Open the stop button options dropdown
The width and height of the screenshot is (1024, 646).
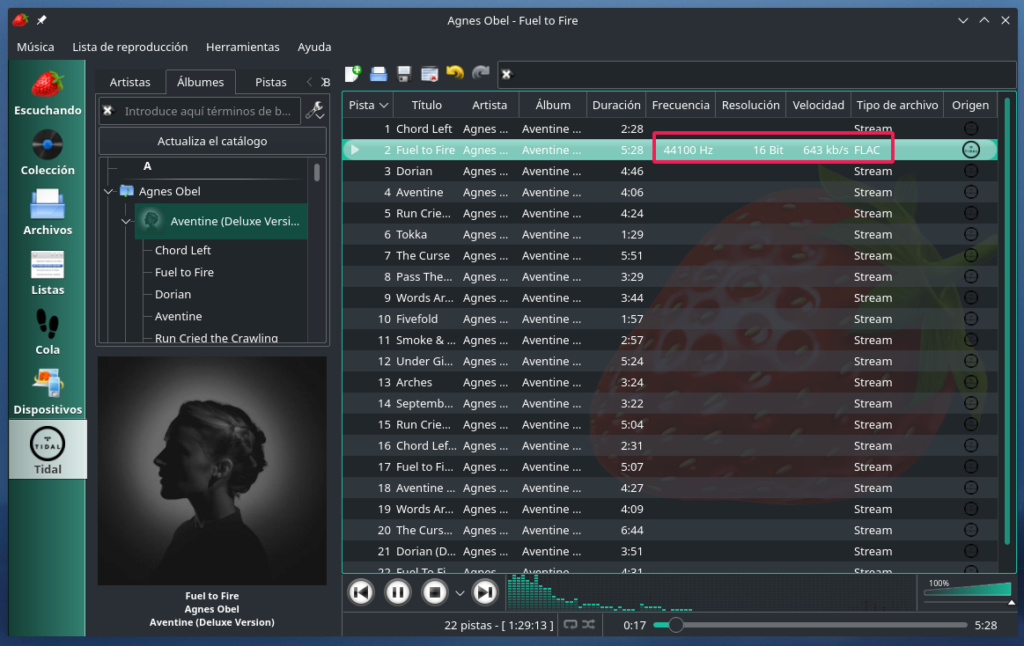(460, 593)
